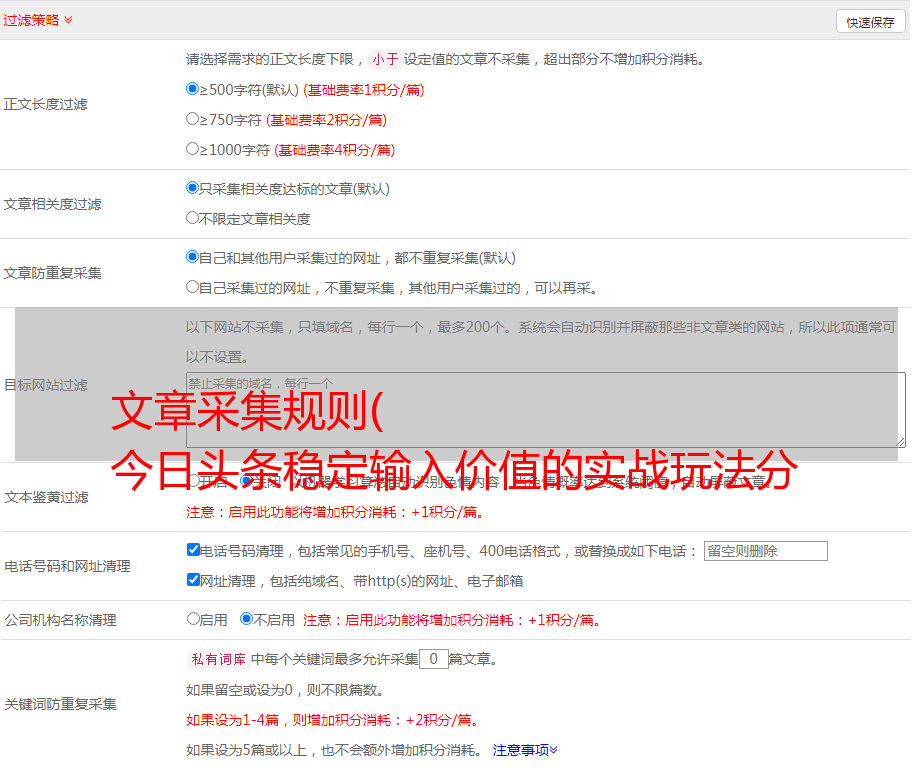Choose 自己采集过的网址，不重复采集 option

[193, 287]
